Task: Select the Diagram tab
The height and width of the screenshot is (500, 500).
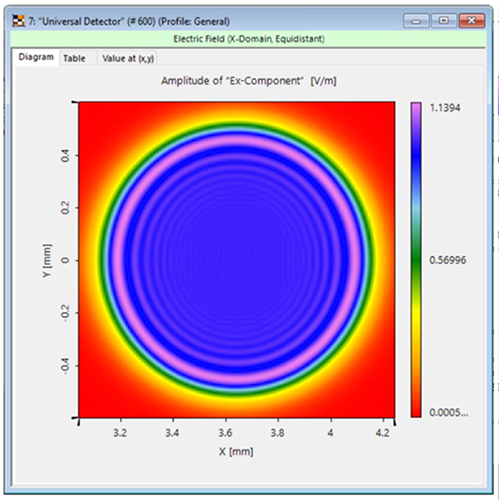Action: click(x=36, y=57)
